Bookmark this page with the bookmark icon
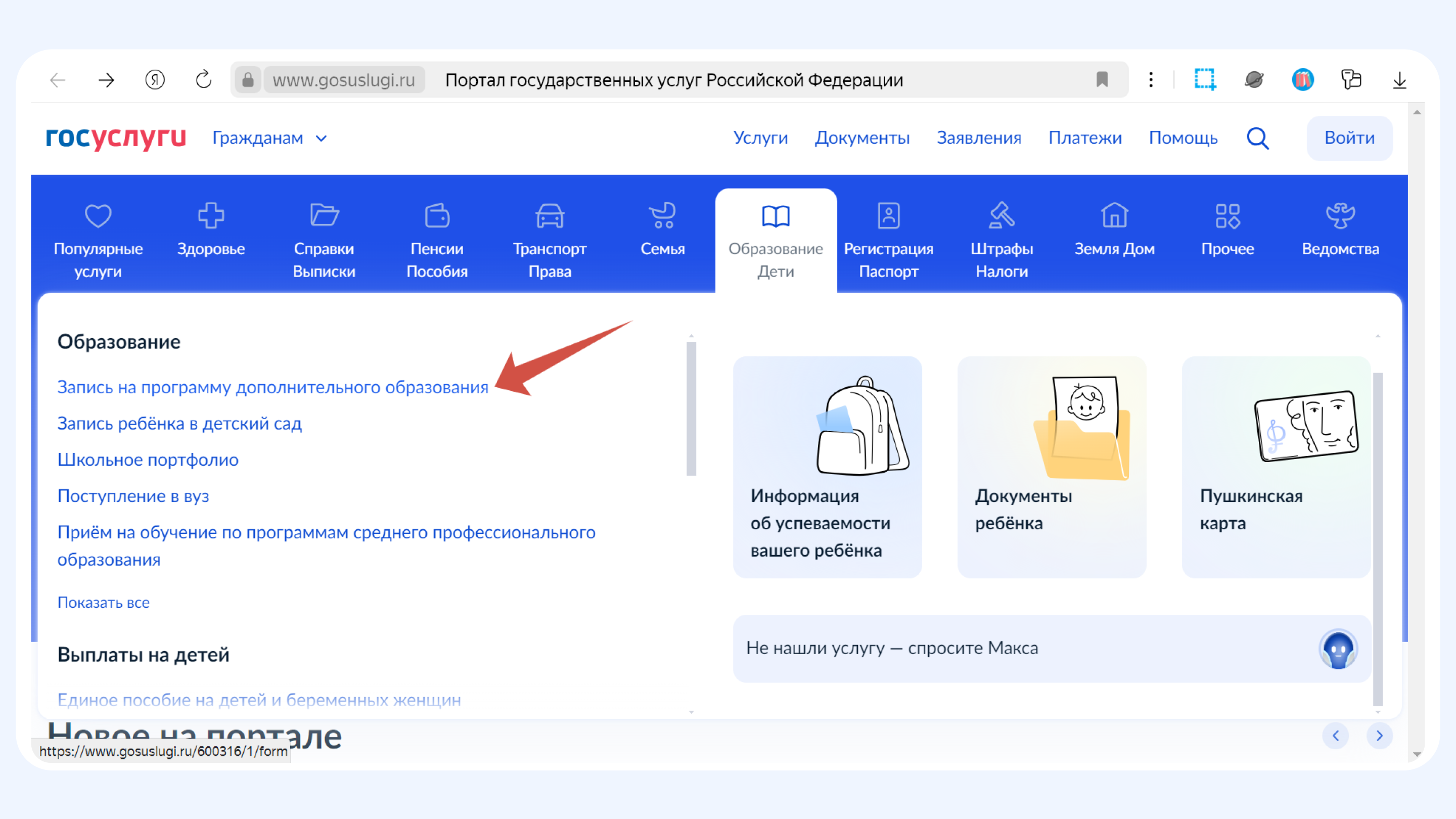Viewport: 1456px width, 819px height. click(x=1102, y=80)
